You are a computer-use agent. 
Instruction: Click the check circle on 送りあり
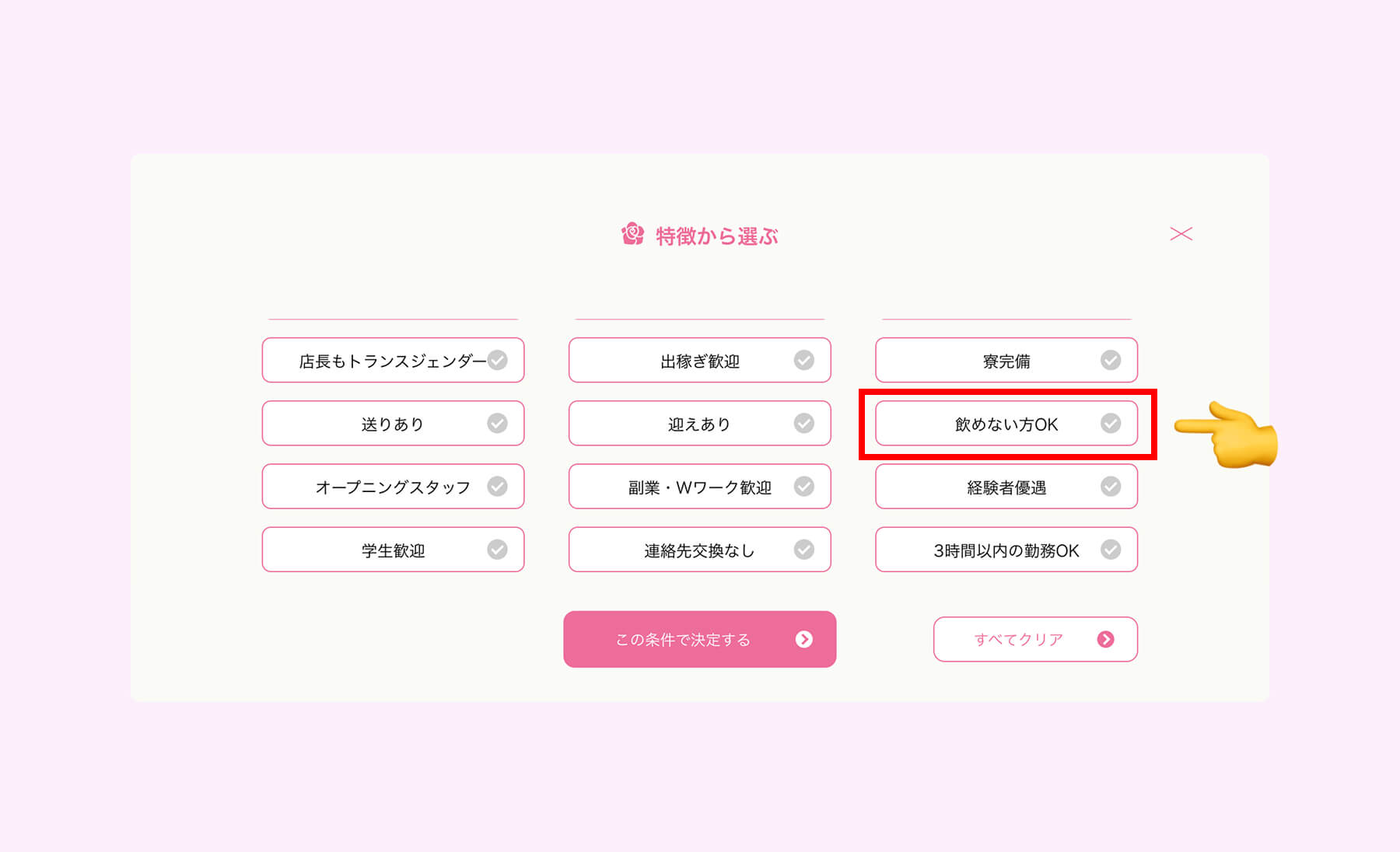click(x=498, y=423)
